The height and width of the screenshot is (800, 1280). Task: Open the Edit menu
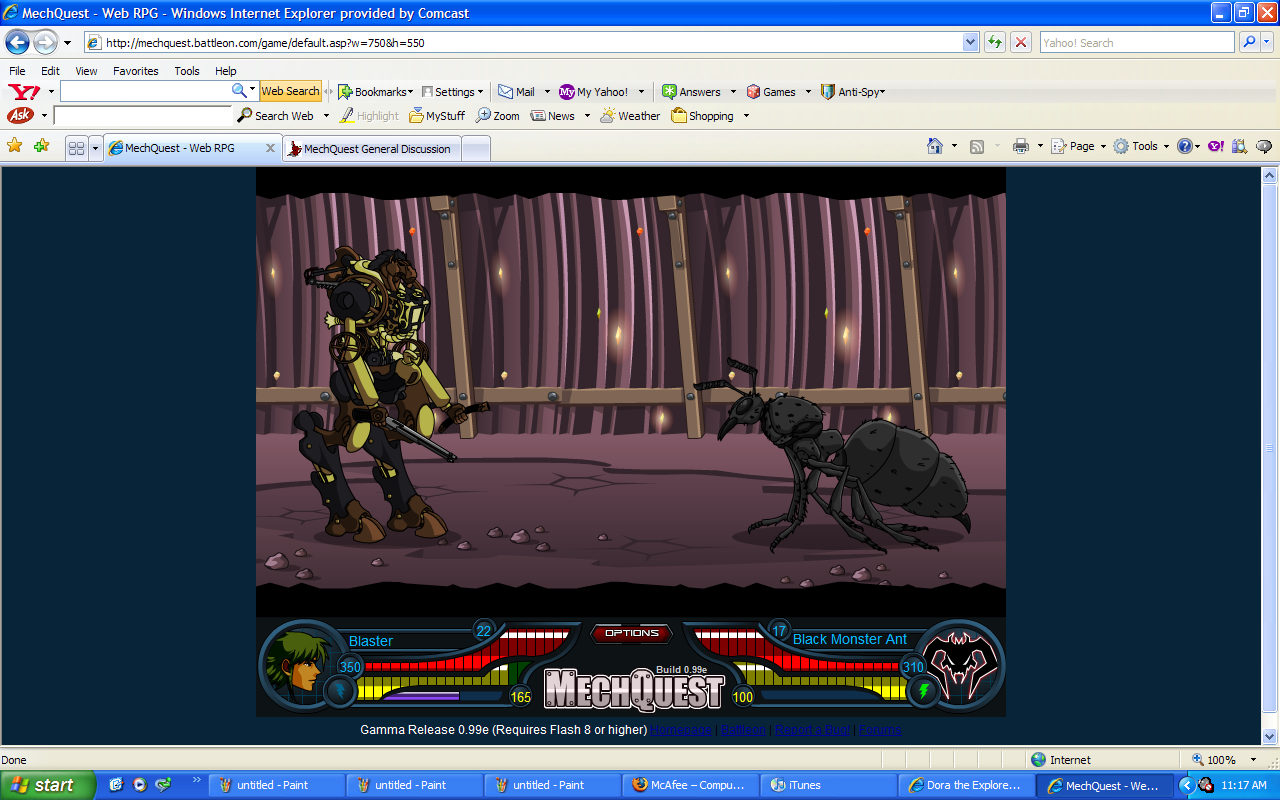click(50, 71)
